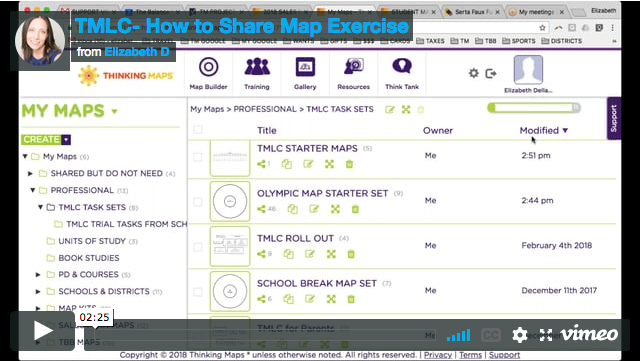Screen dimensions: 641x361
Task: Duplicate the OLYMPIC MAP STARTER SET
Action: 292,209
